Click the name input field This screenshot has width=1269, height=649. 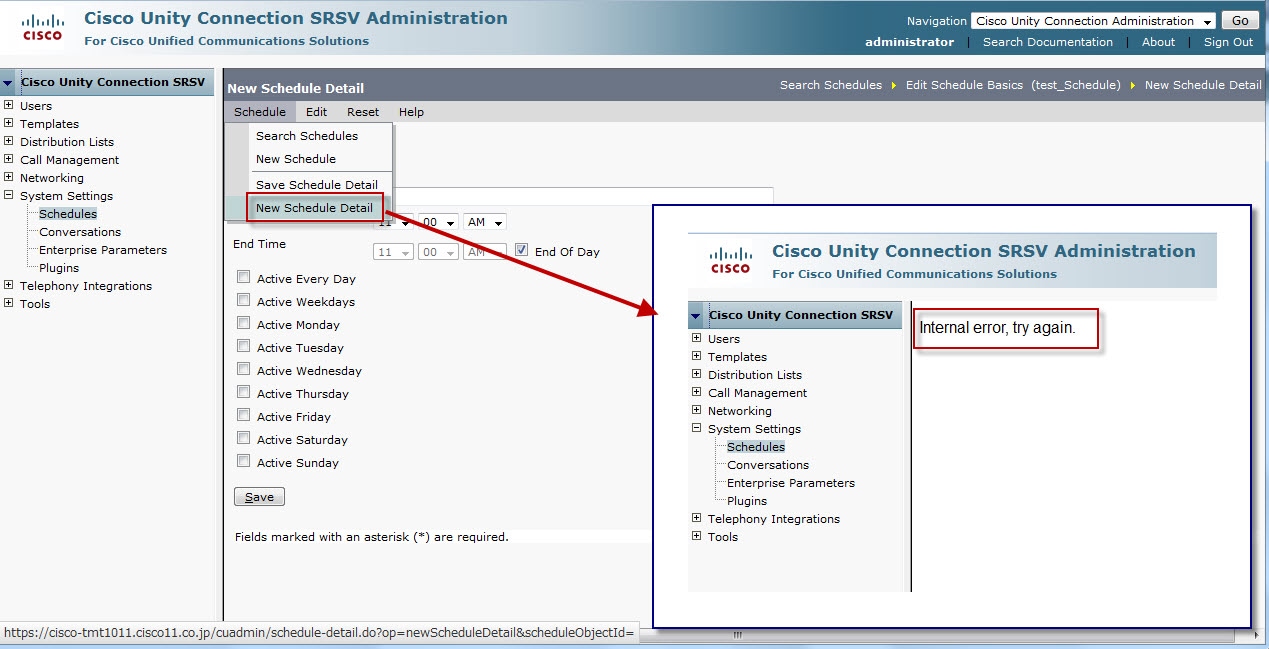point(582,195)
